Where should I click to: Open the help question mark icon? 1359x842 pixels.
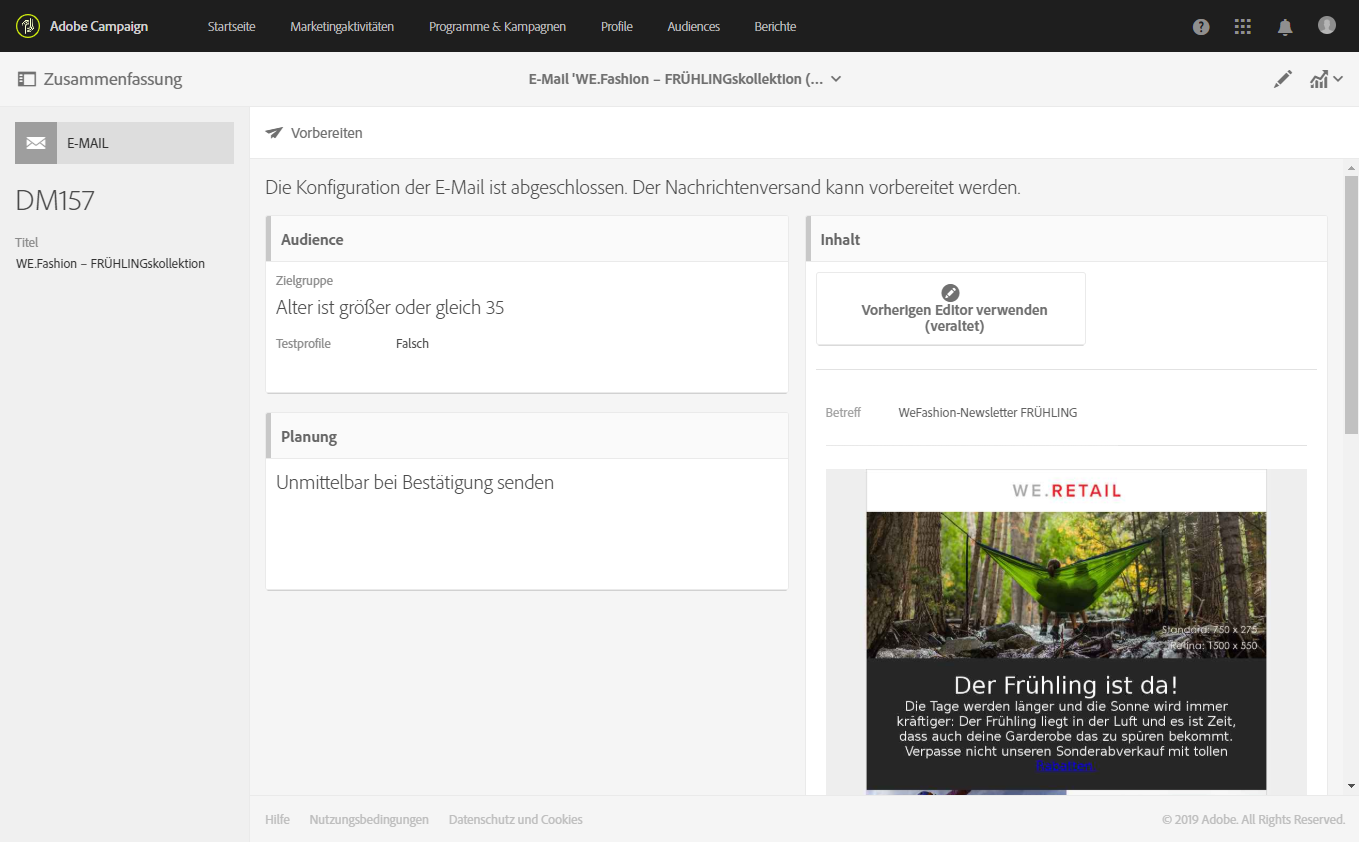pos(1201,27)
